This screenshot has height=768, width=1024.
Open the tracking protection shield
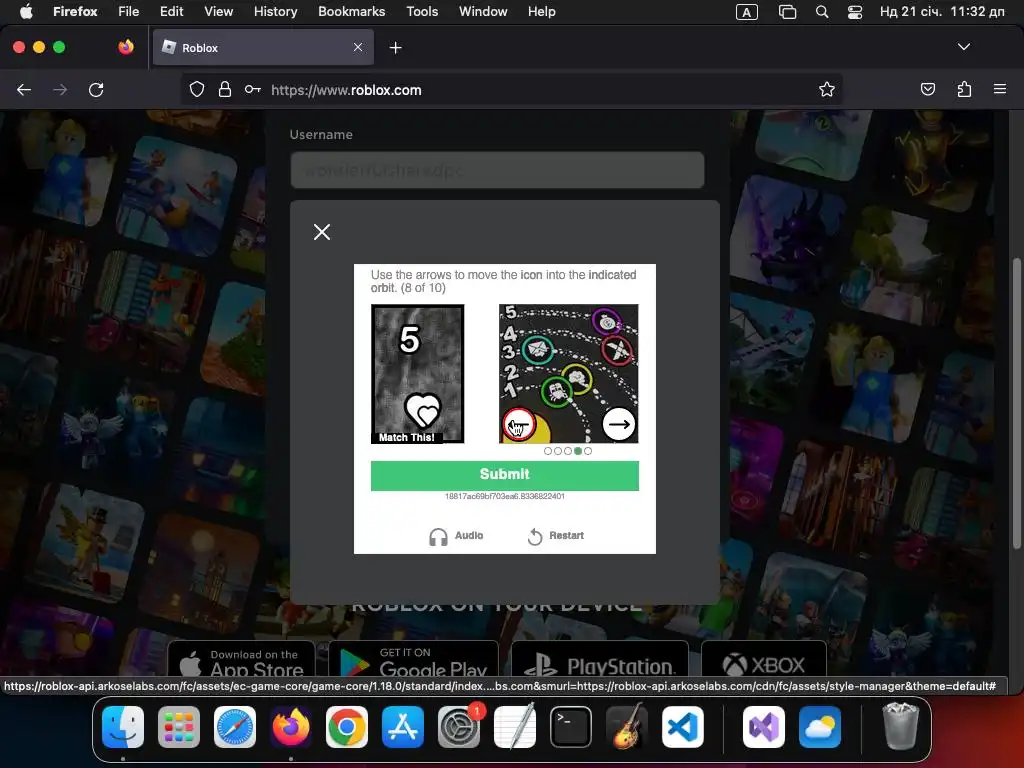coord(197,89)
